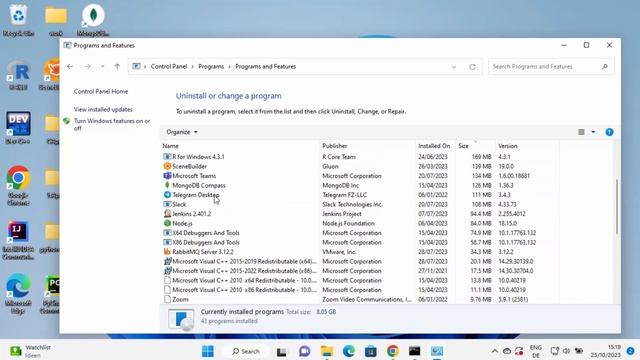Screen dimensions: 640x360
Task: Select the Microsoft Teams program icon
Action: 167,176
